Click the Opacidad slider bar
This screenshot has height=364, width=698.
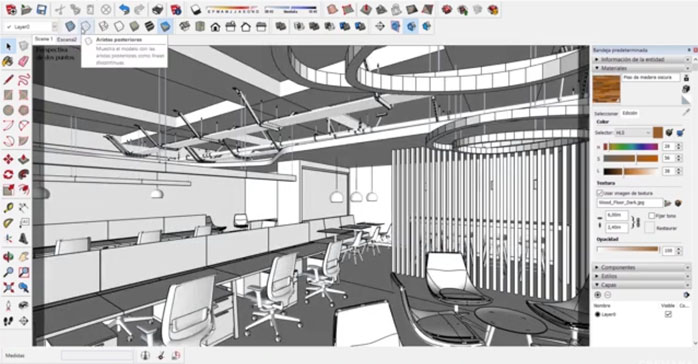(x=628, y=249)
